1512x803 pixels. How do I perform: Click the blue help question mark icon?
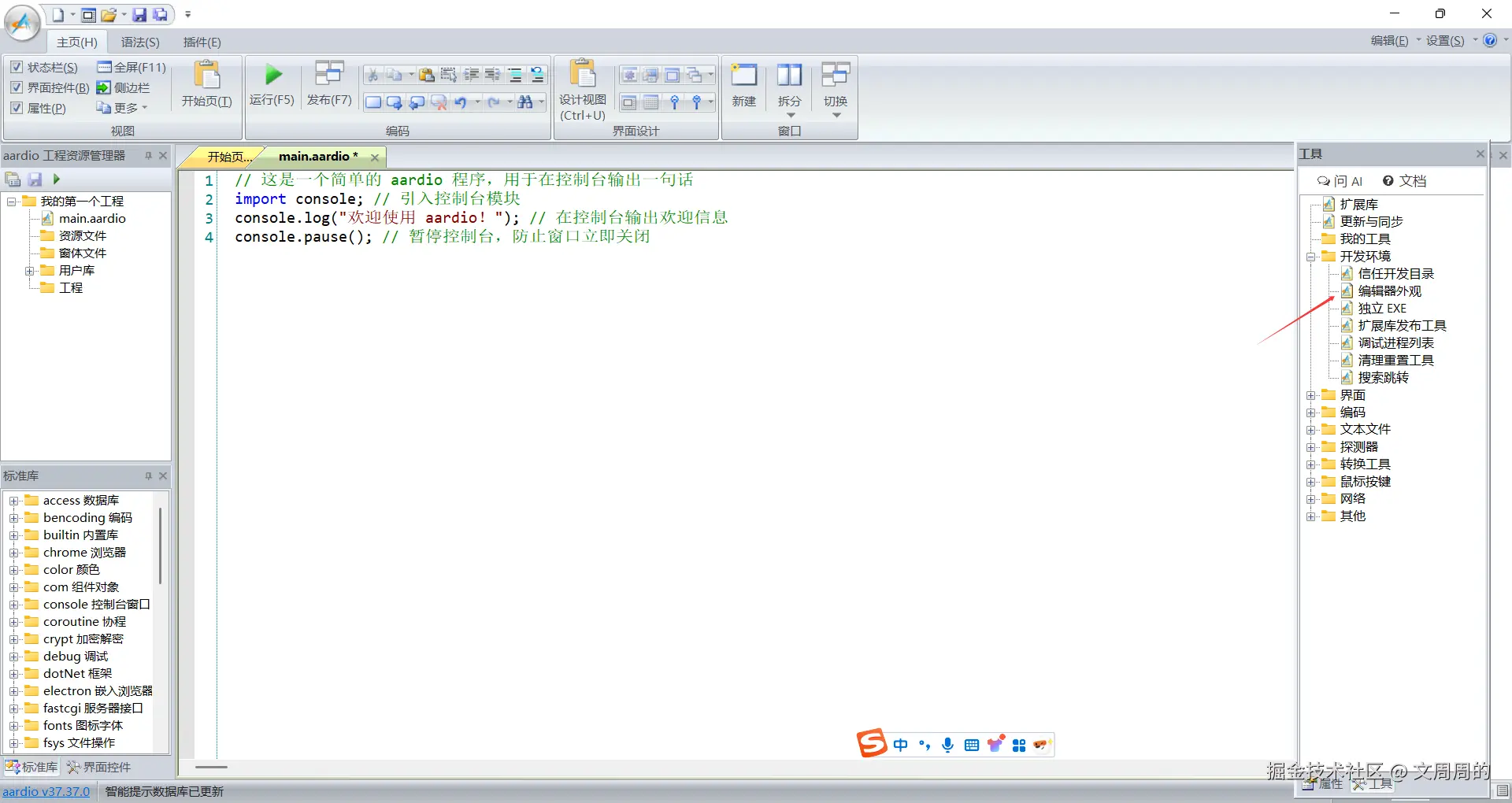pos(1490,40)
